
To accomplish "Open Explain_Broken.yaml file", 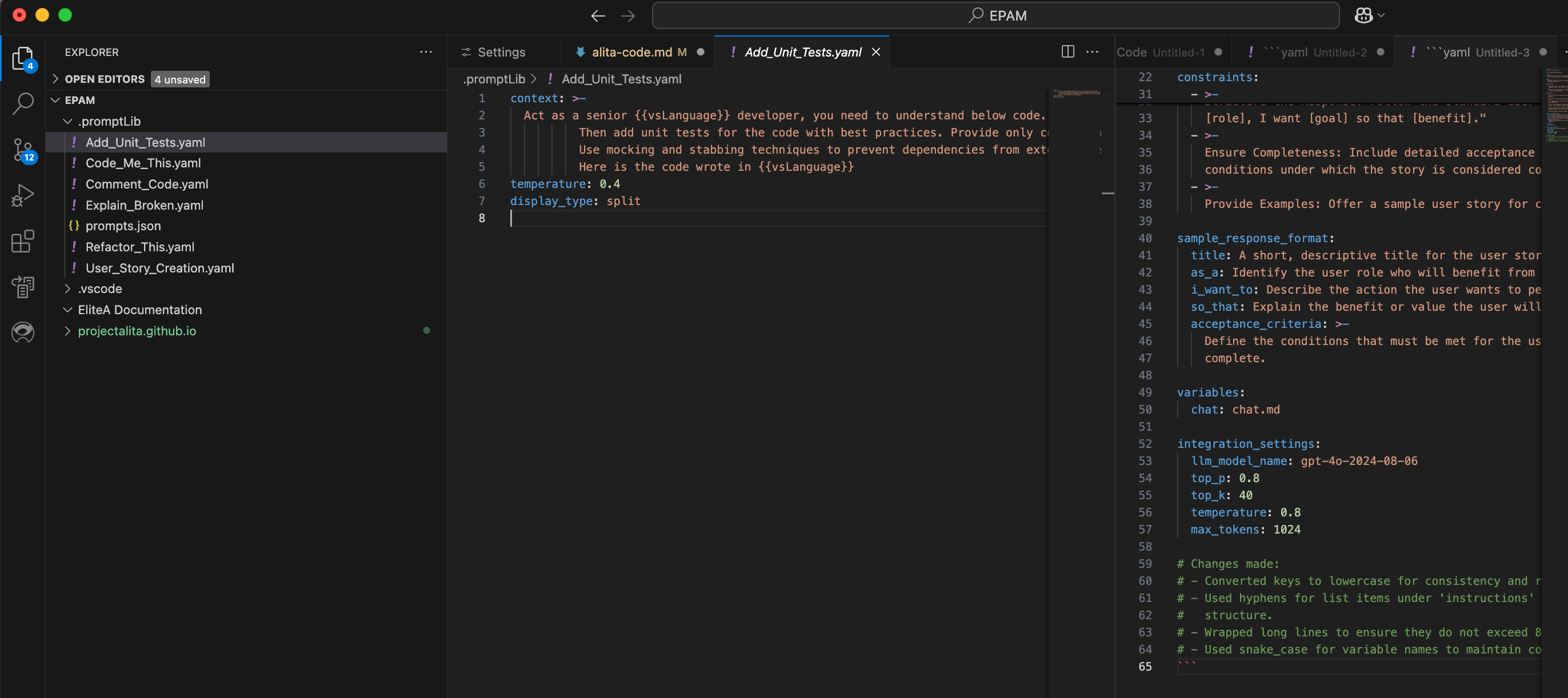I will pos(246,205).
